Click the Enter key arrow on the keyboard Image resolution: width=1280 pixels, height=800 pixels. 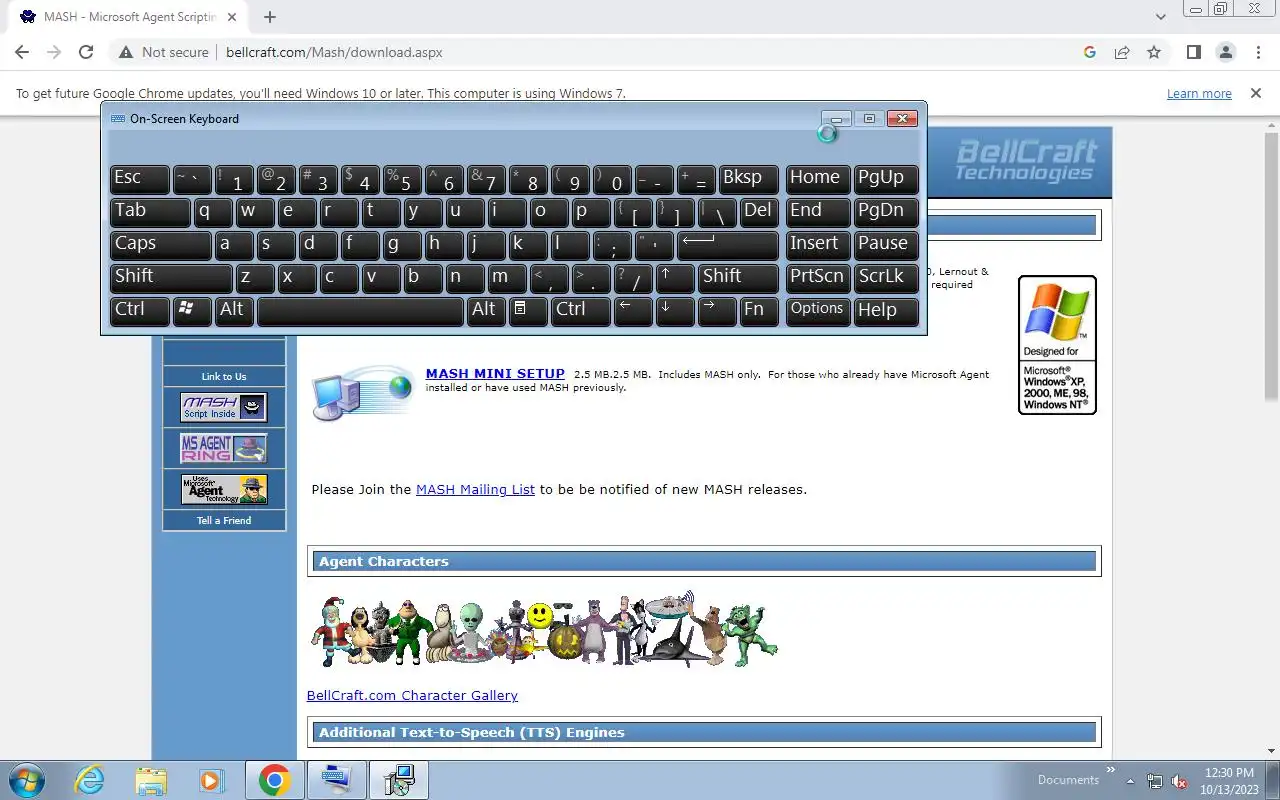(x=728, y=245)
